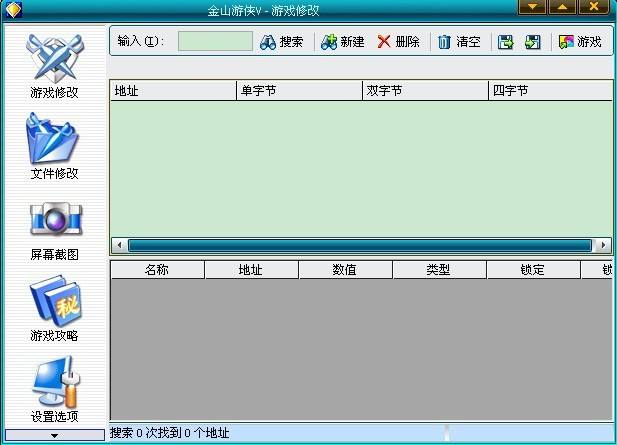Screen dimensions: 617x445
Task: Click the 删除 red X button
Action: [398, 42]
